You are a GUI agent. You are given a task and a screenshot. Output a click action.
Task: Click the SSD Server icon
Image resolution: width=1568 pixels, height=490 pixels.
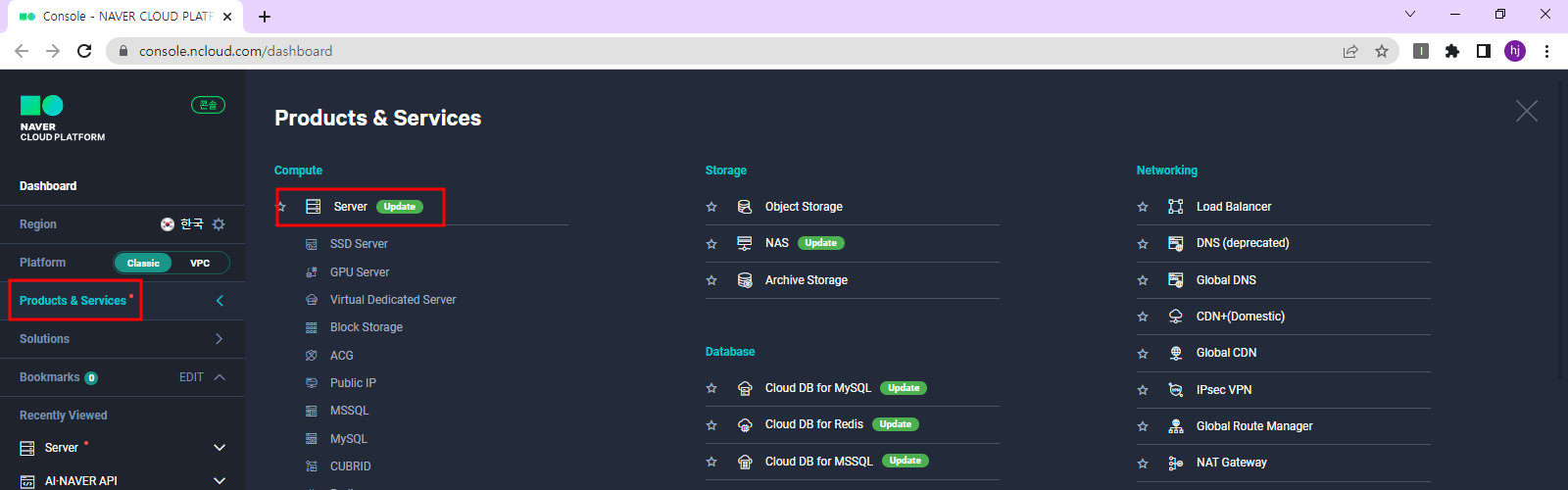click(312, 244)
